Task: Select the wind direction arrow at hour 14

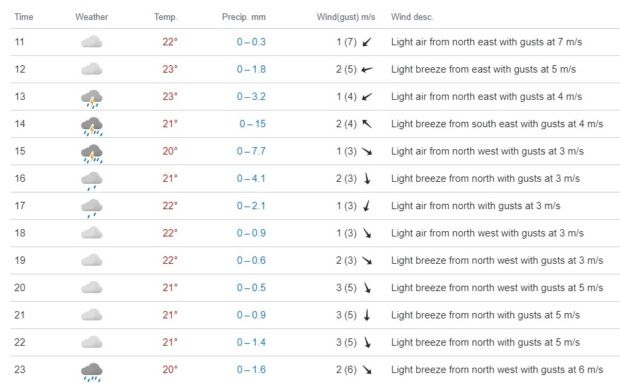Action: tap(367, 124)
